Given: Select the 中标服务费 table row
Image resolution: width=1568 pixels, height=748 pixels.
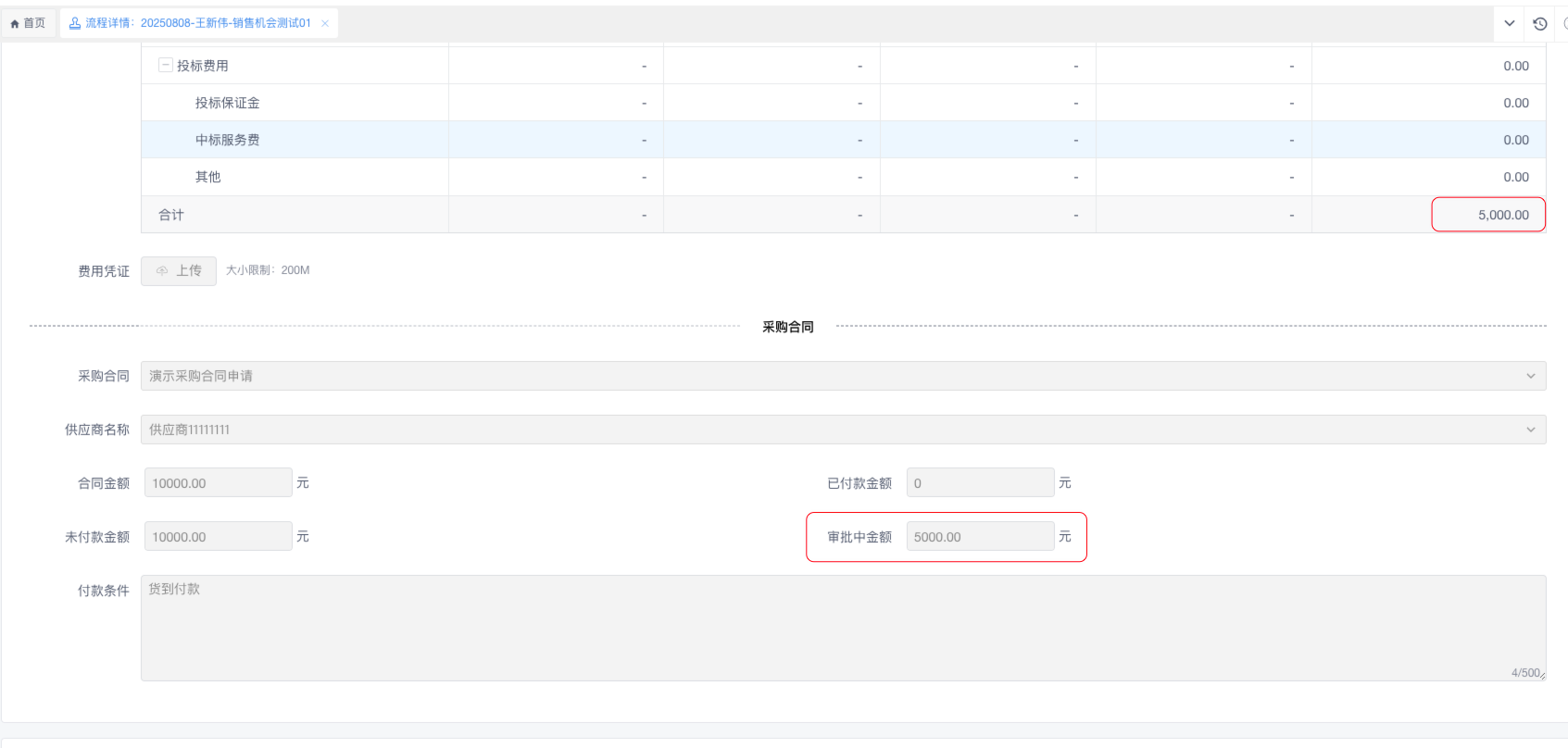Looking at the screenshot, I should coord(227,140).
